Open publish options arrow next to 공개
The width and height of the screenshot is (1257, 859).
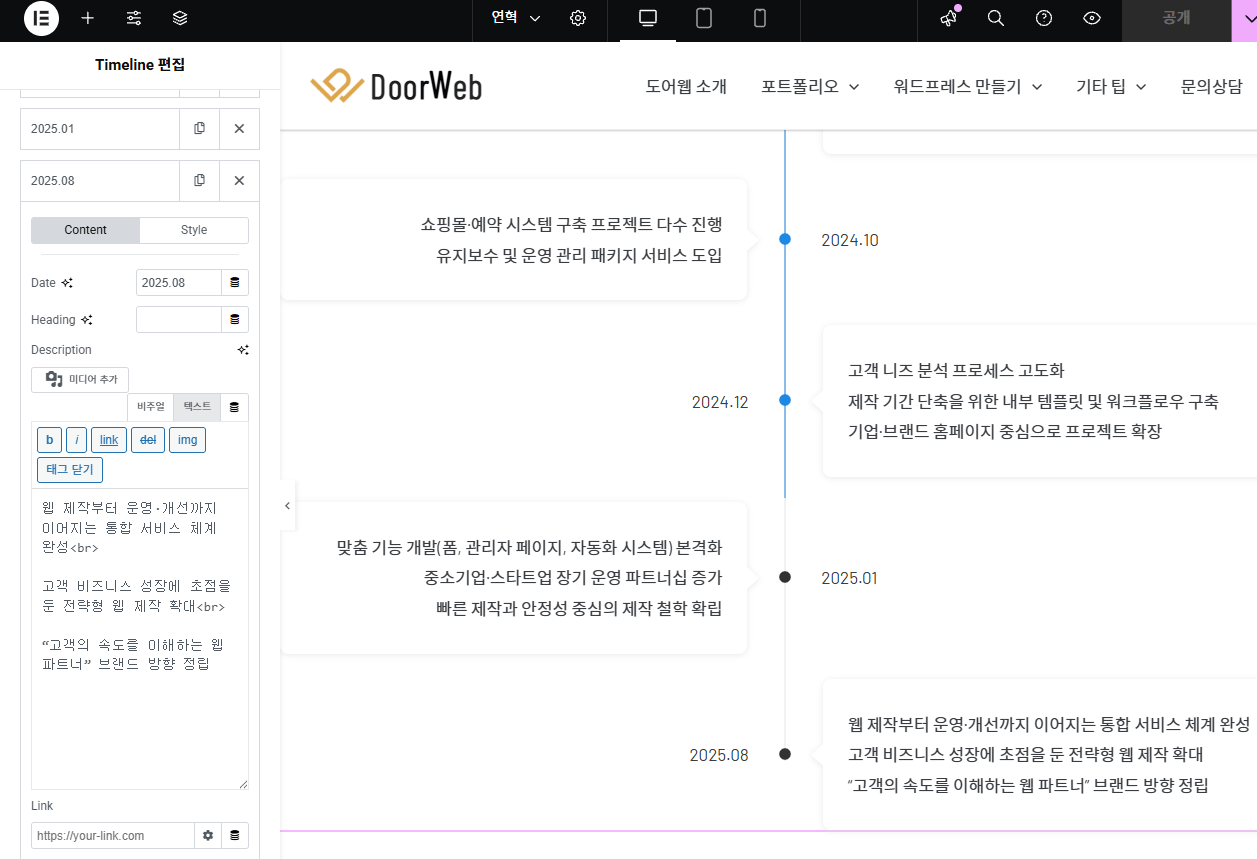[1244, 19]
